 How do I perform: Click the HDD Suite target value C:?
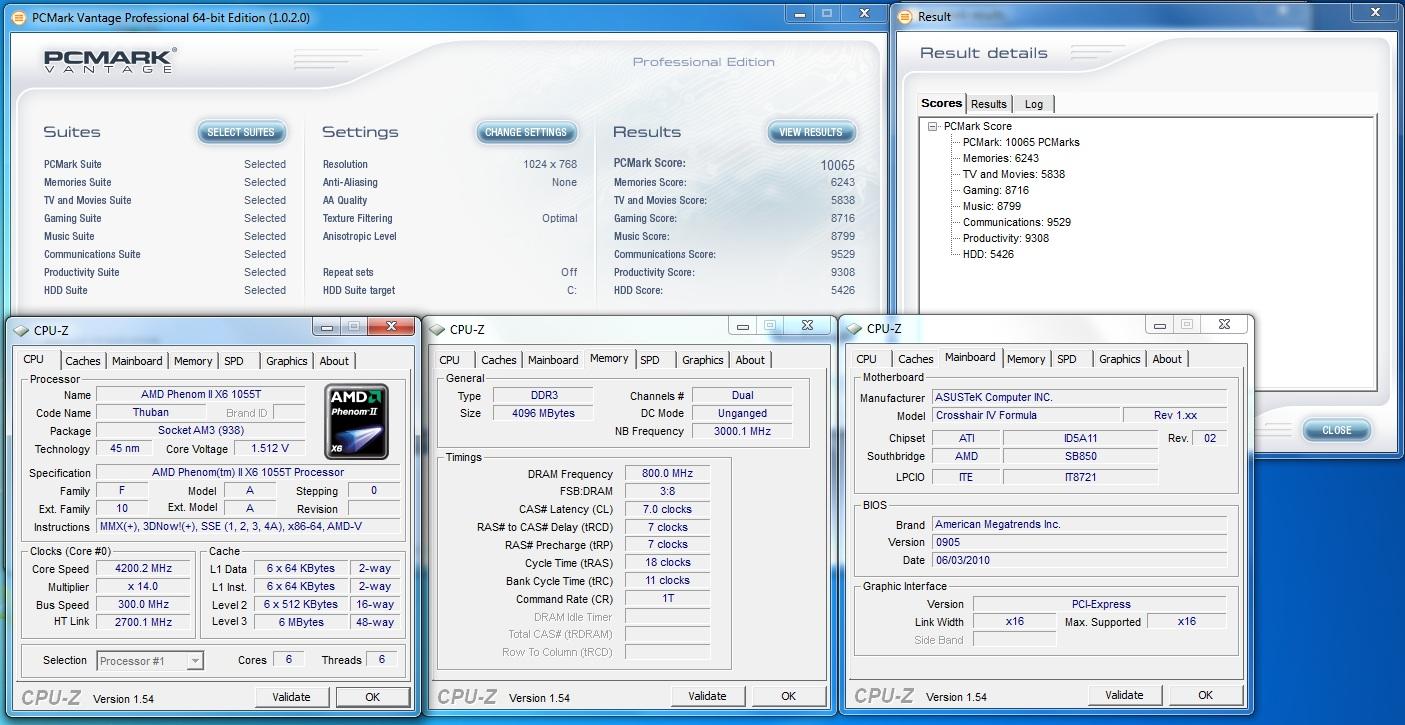pyautogui.click(x=572, y=290)
